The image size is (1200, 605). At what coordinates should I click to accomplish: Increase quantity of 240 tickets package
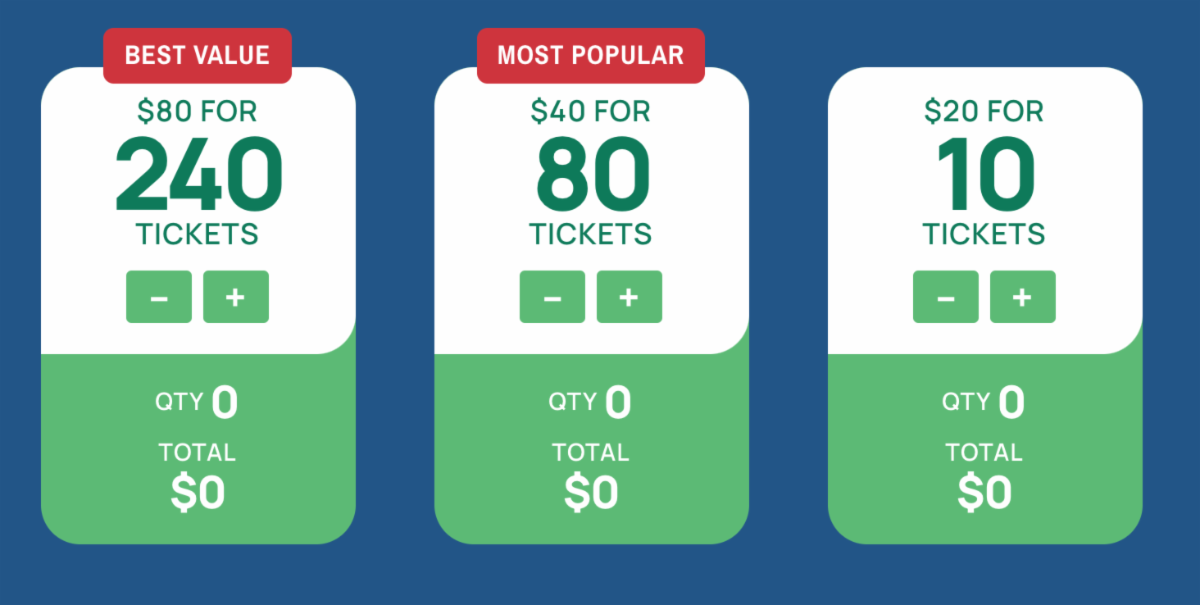pos(235,297)
